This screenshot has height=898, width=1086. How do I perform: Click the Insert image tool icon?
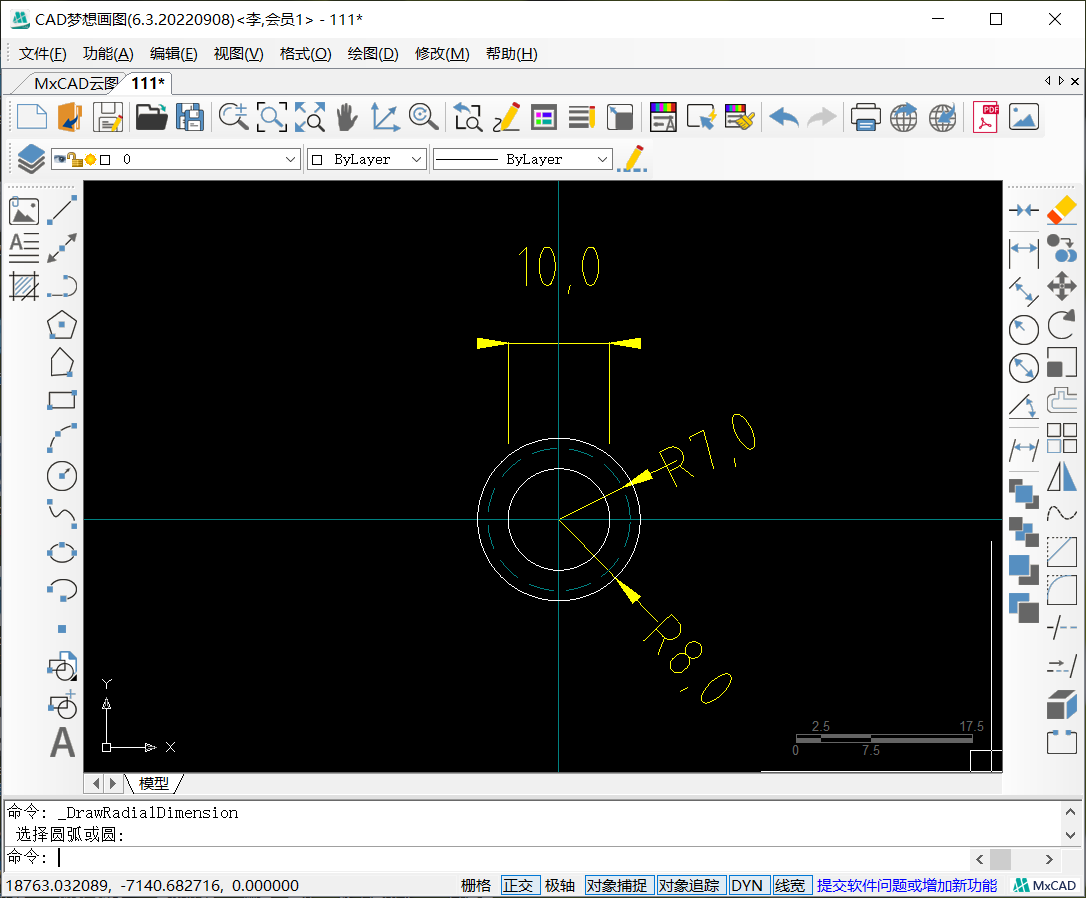(24, 210)
